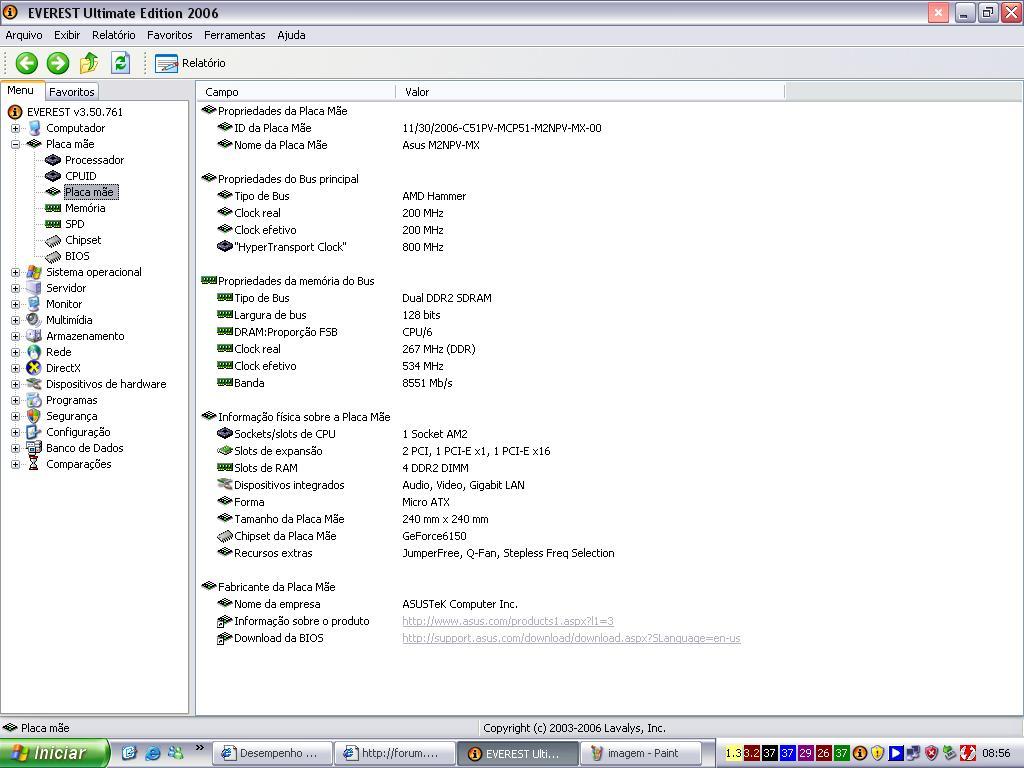
Task: Click the taskbar clock 08:56
Action: click(x=996, y=753)
